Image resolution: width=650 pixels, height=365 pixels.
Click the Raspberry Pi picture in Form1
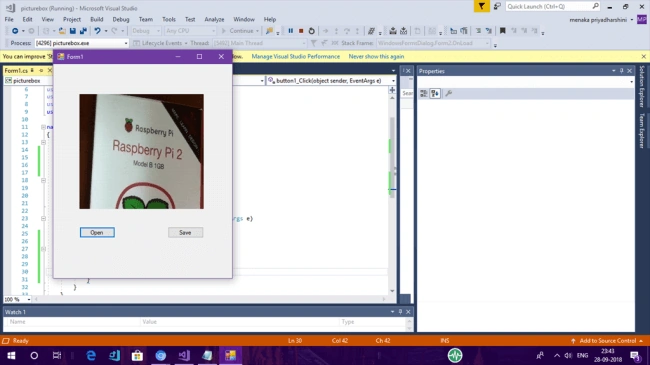141,151
